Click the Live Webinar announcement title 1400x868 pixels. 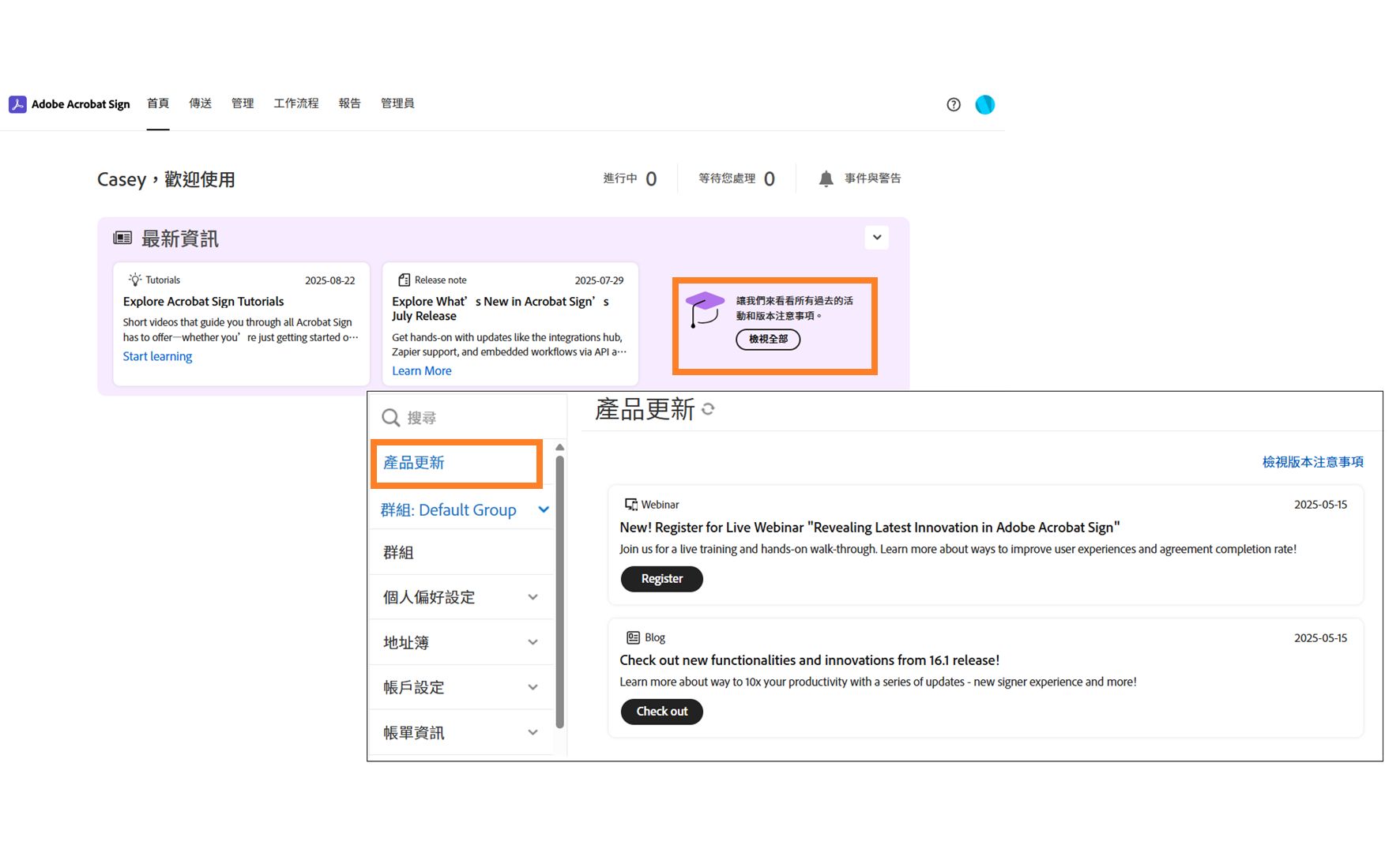(870, 527)
